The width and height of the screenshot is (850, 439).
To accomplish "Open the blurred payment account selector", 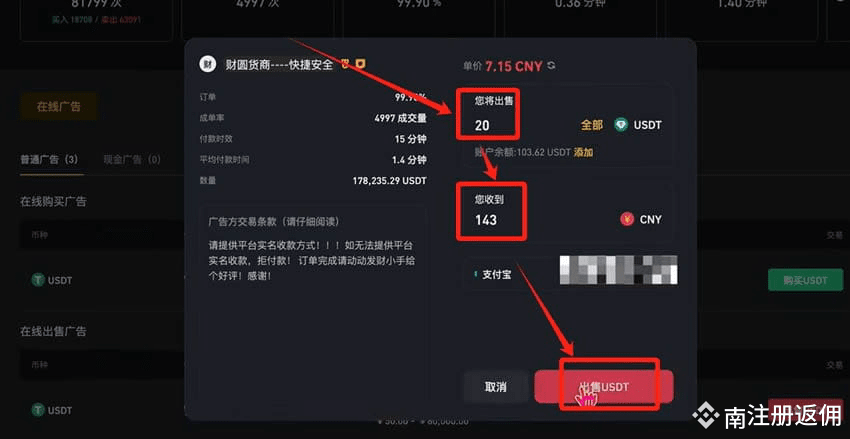I will click(x=619, y=270).
